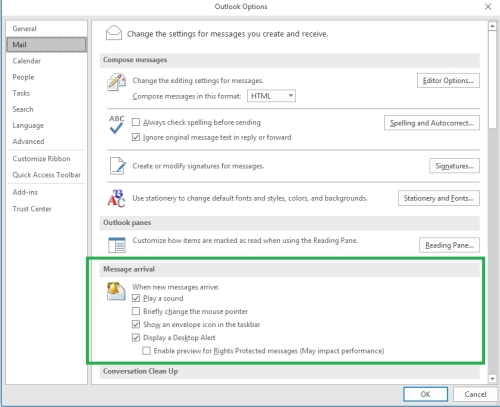This screenshot has height=407, width=500.
Task: Uncheck Play a sound option
Action: point(136,298)
